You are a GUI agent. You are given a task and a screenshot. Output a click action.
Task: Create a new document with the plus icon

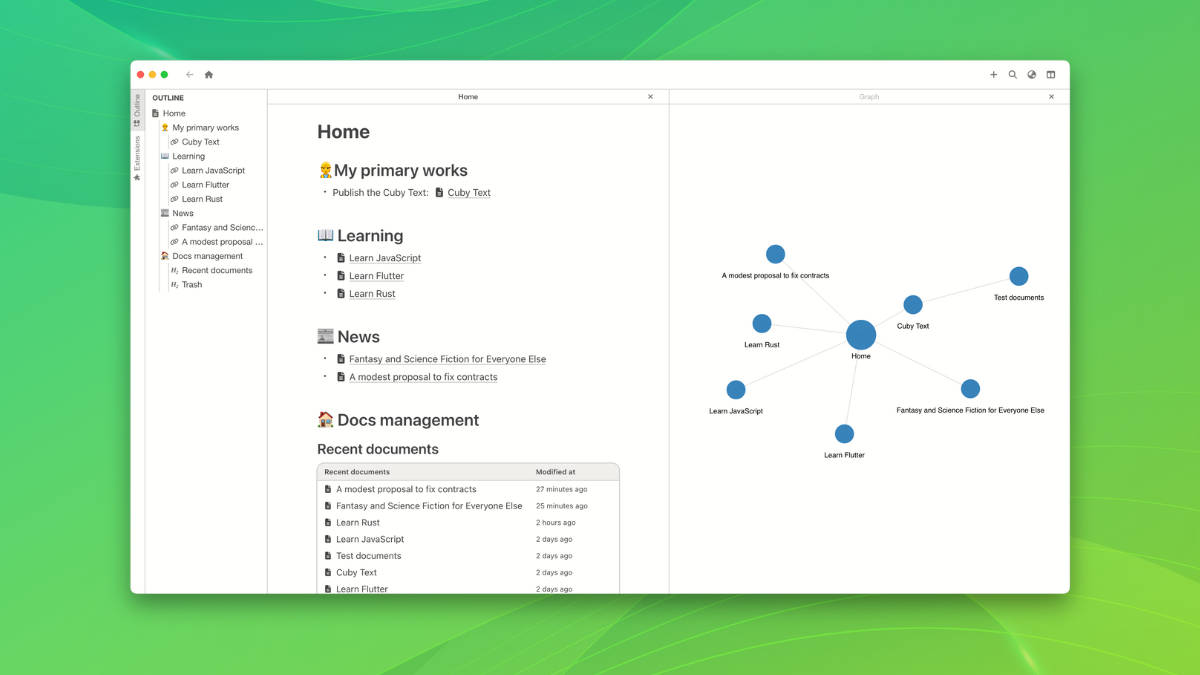993,74
